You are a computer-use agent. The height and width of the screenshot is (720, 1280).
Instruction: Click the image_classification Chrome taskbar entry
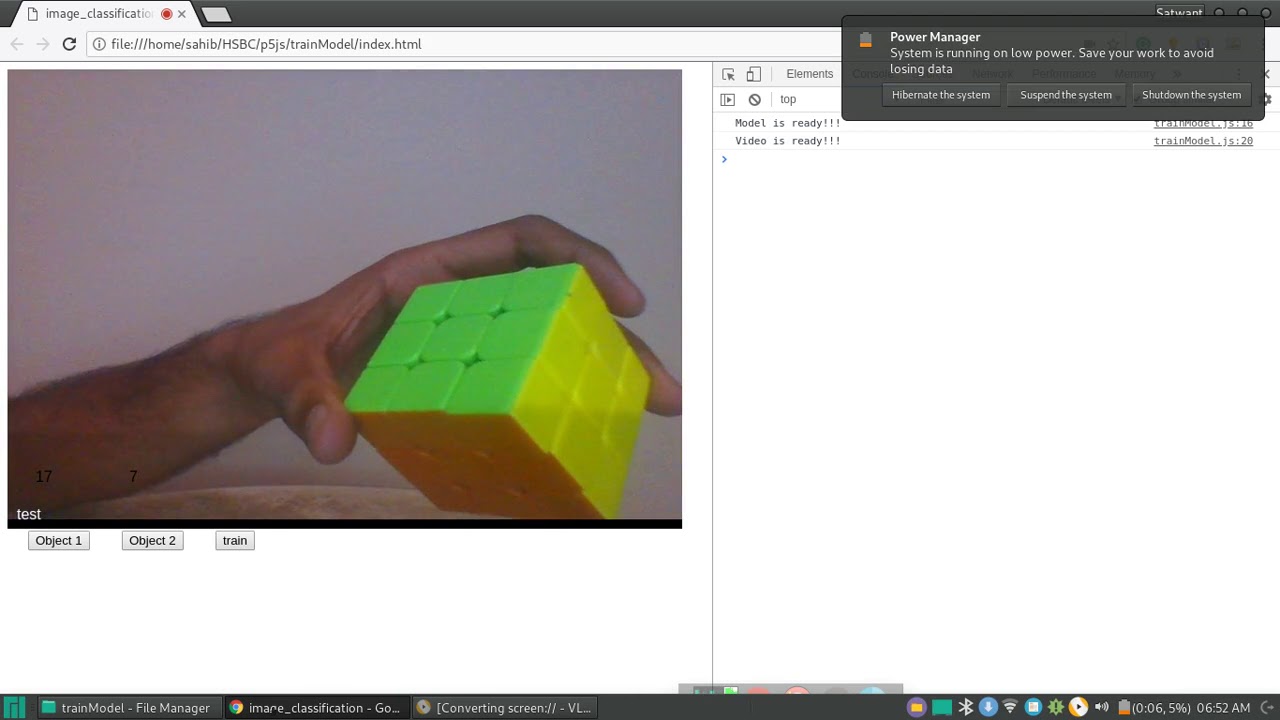coord(315,707)
